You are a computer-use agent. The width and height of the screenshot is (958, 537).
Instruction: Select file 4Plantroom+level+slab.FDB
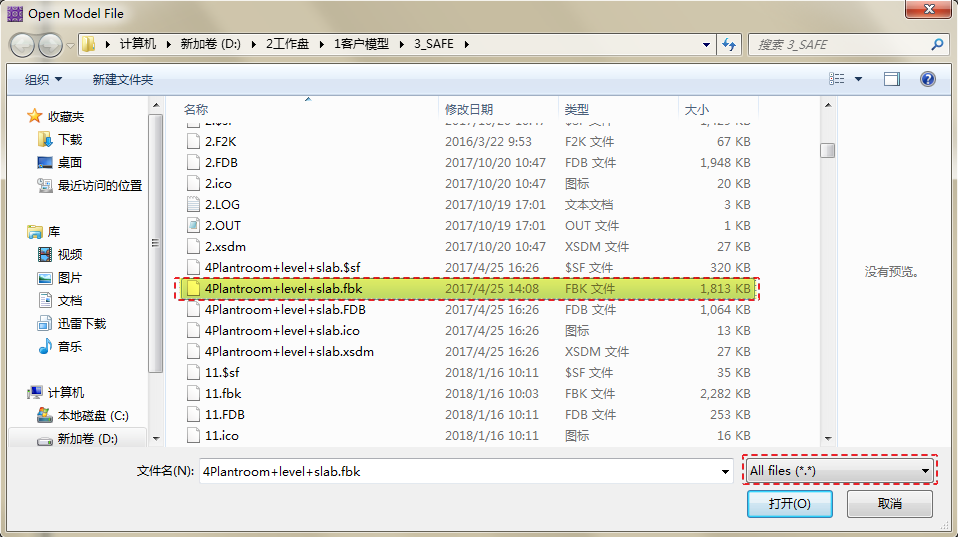pyautogui.click(x=285, y=309)
